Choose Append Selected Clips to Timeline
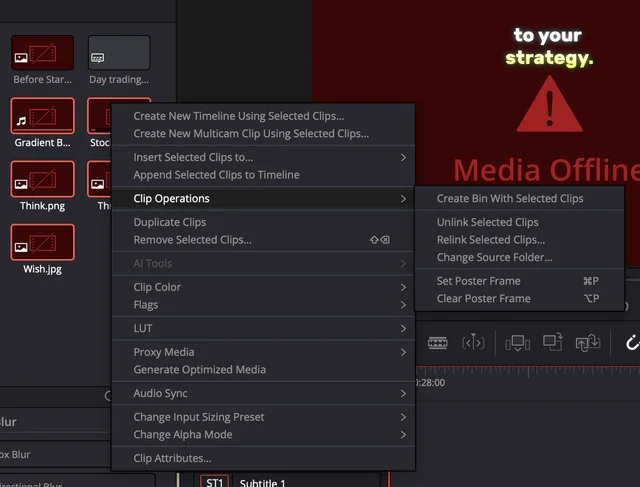 pos(263,175)
